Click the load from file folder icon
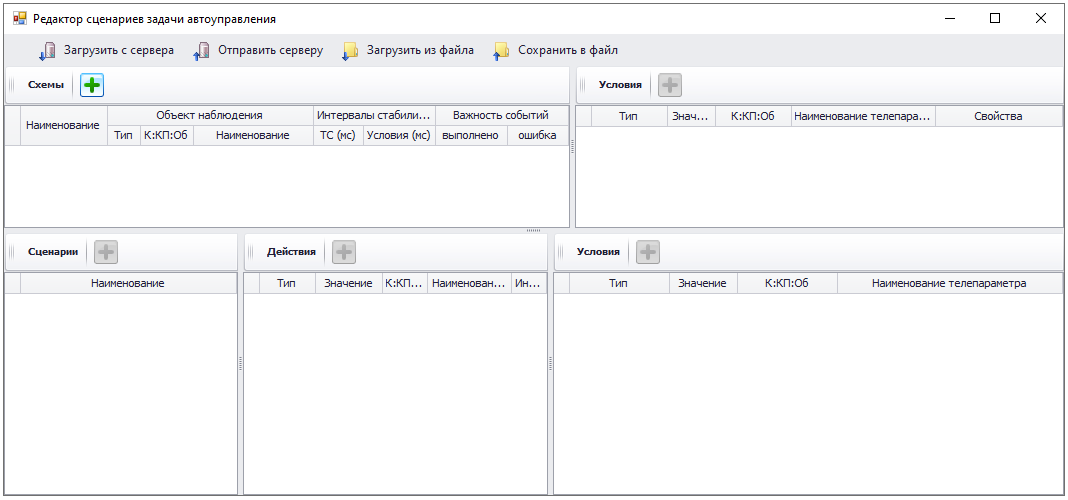 click(x=350, y=51)
